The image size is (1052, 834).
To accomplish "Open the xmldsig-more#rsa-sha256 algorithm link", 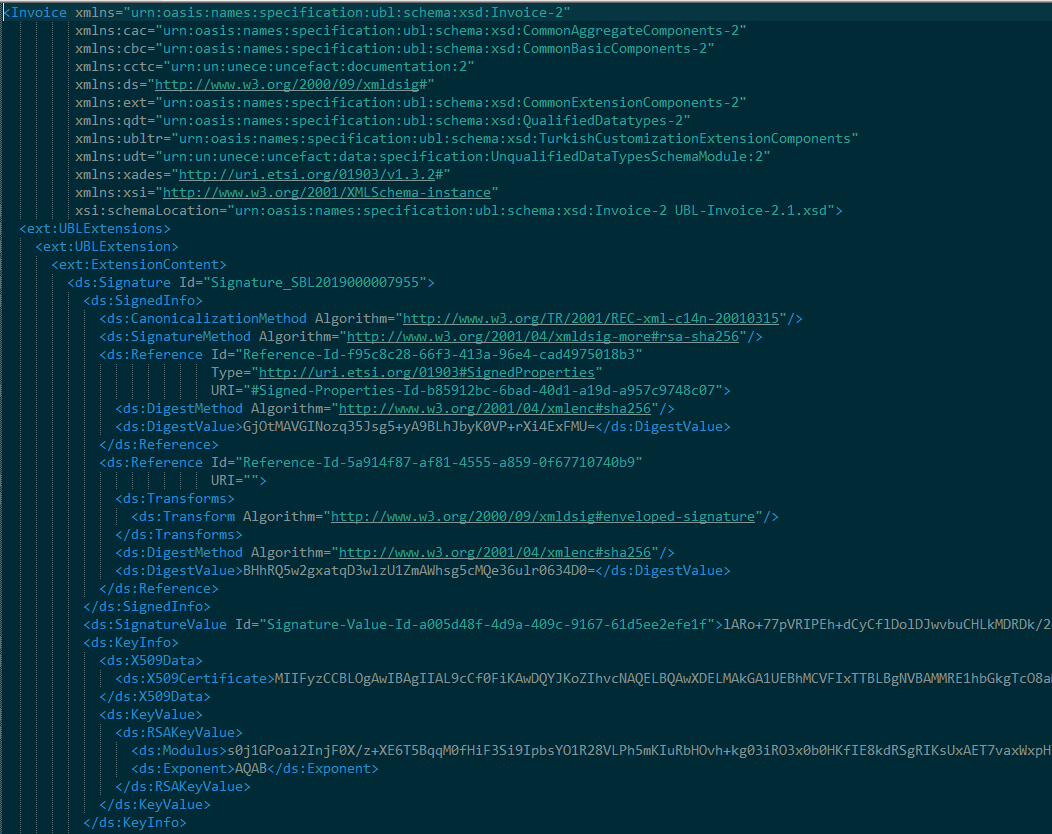I will 542,336.
